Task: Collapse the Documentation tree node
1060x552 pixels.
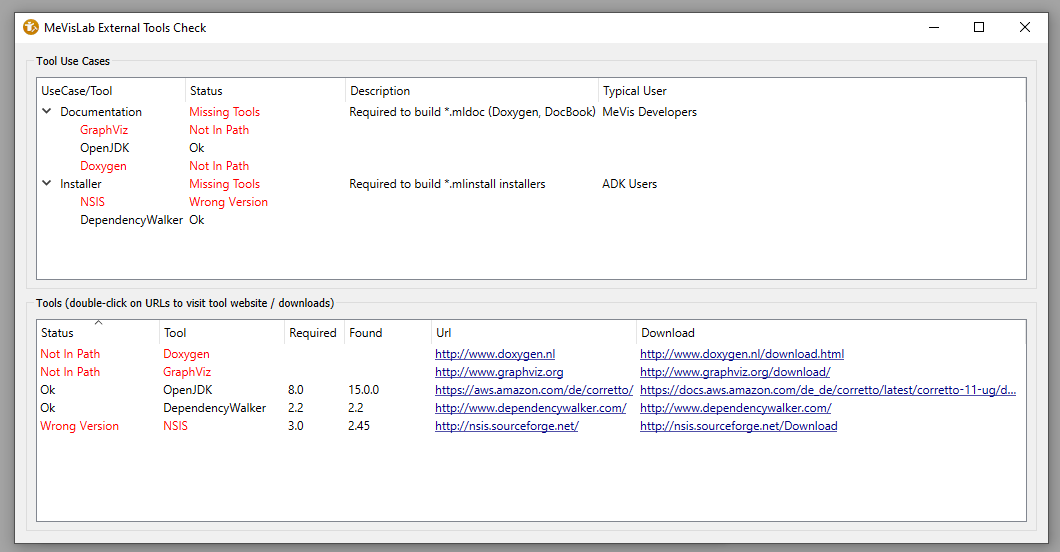Action: click(47, 112)
